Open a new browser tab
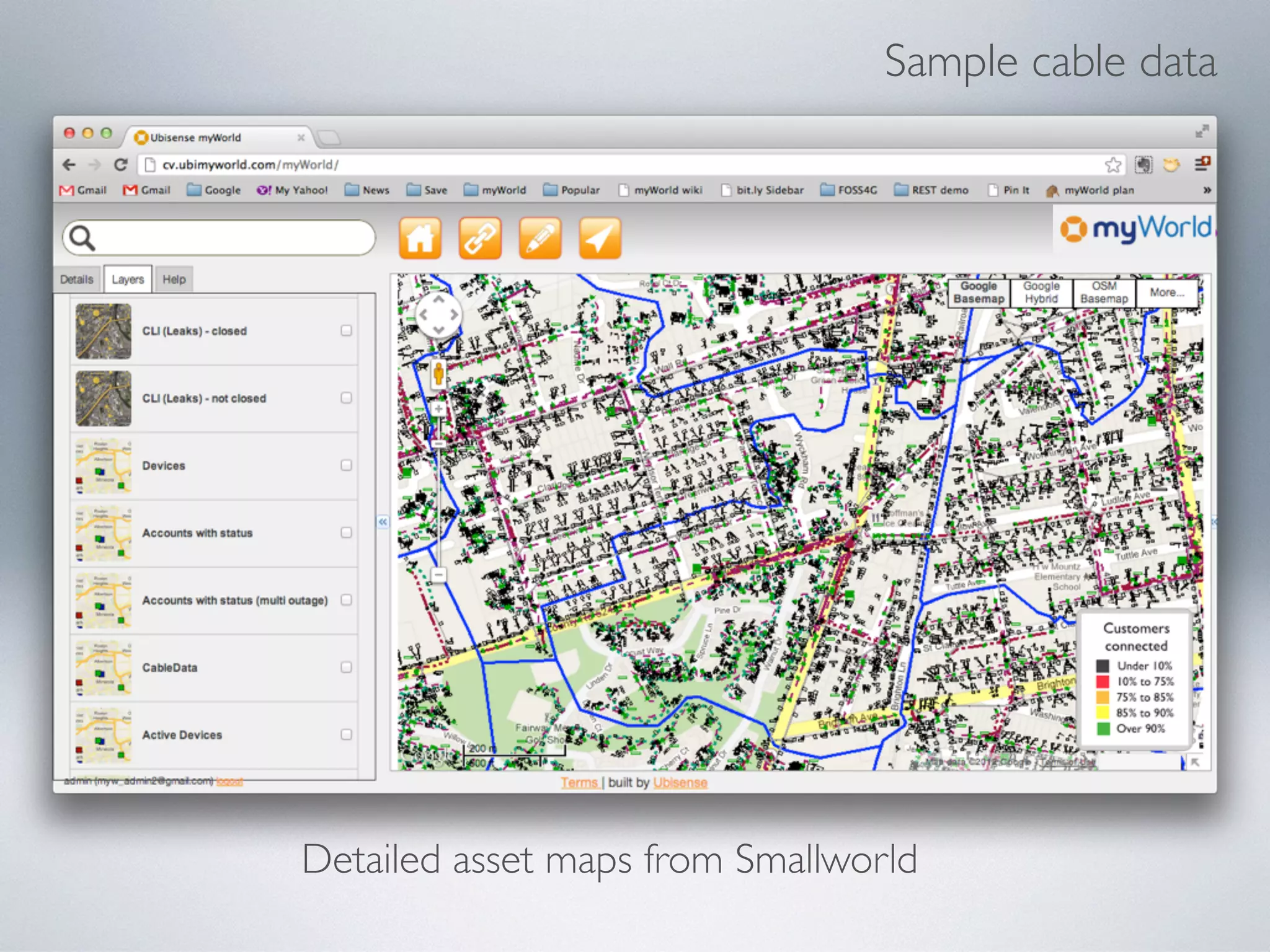Screen dimensions: 1270x952 pyautogui.click(x=329, y=137)
